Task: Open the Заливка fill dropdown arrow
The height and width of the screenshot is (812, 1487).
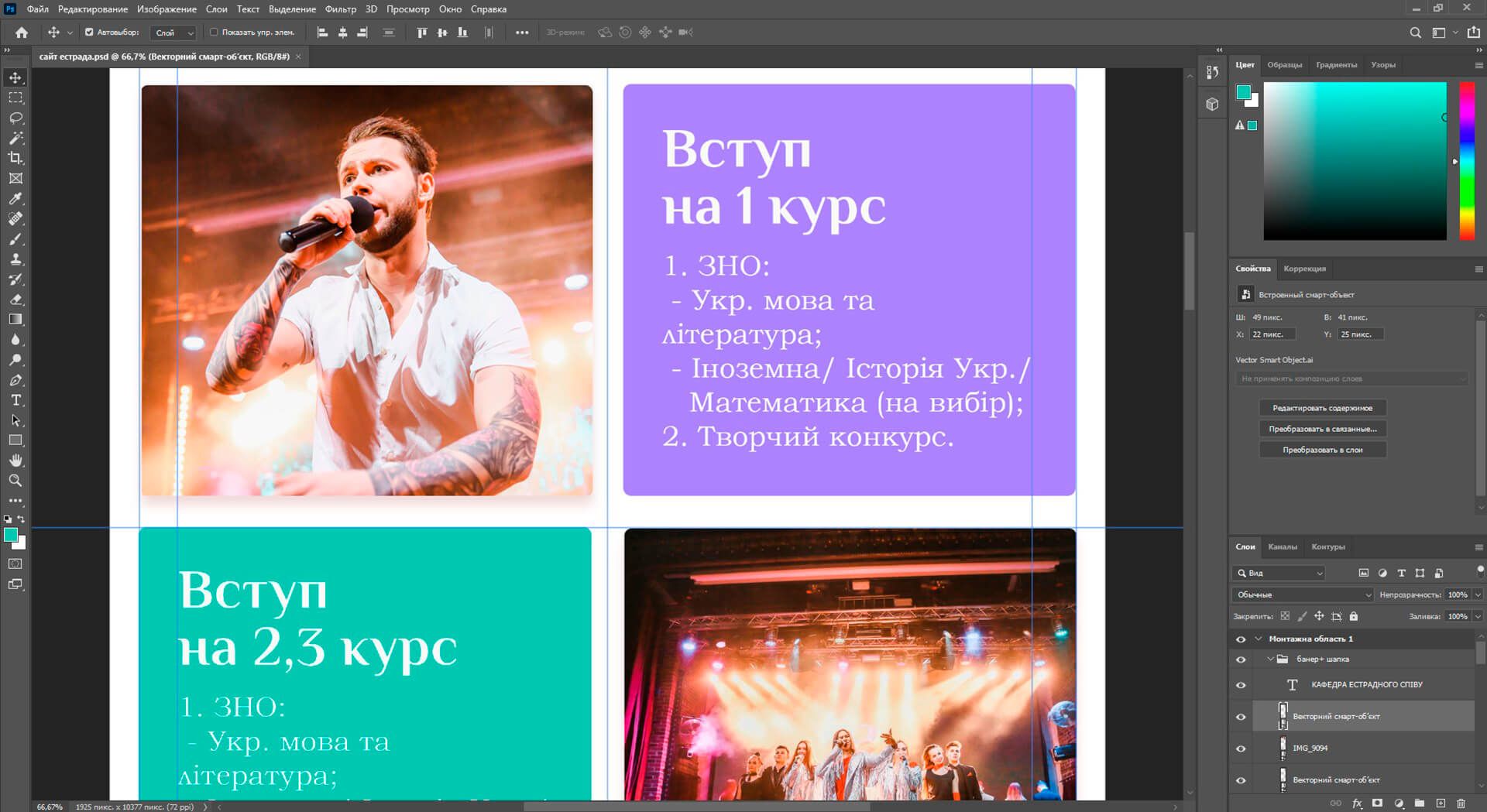Action: 1478,617
